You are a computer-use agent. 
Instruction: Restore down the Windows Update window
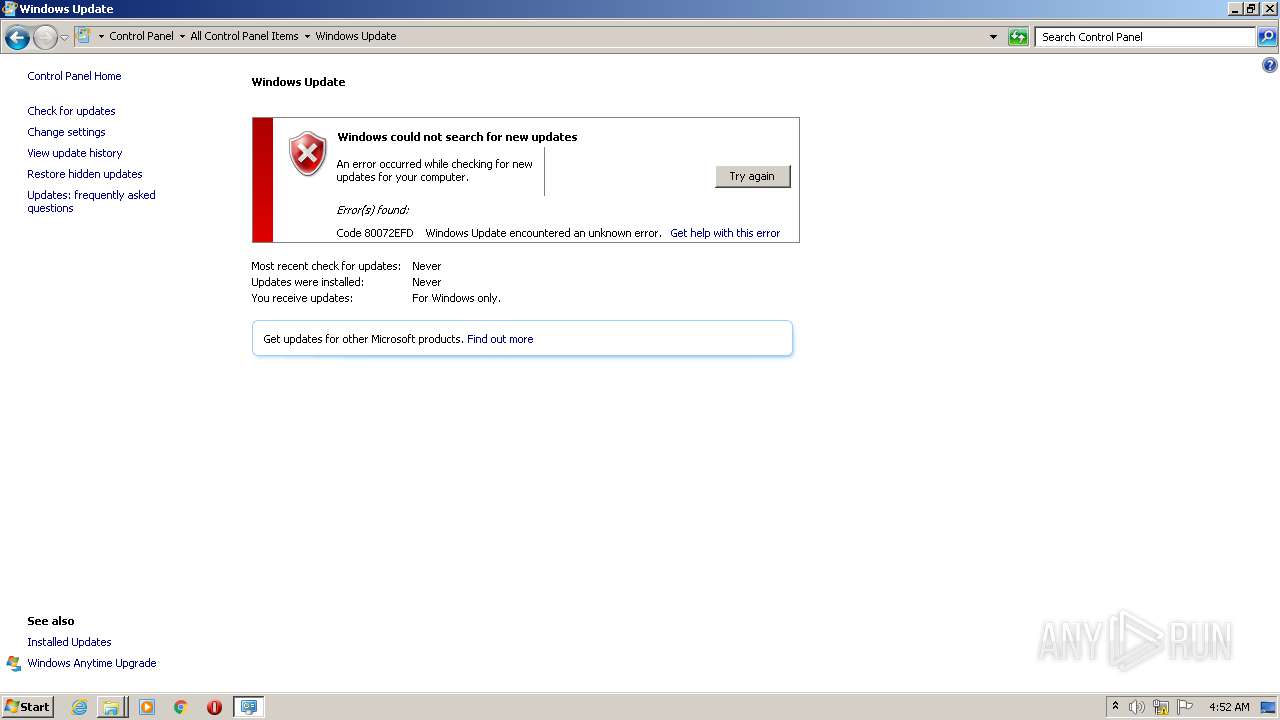1252,9
